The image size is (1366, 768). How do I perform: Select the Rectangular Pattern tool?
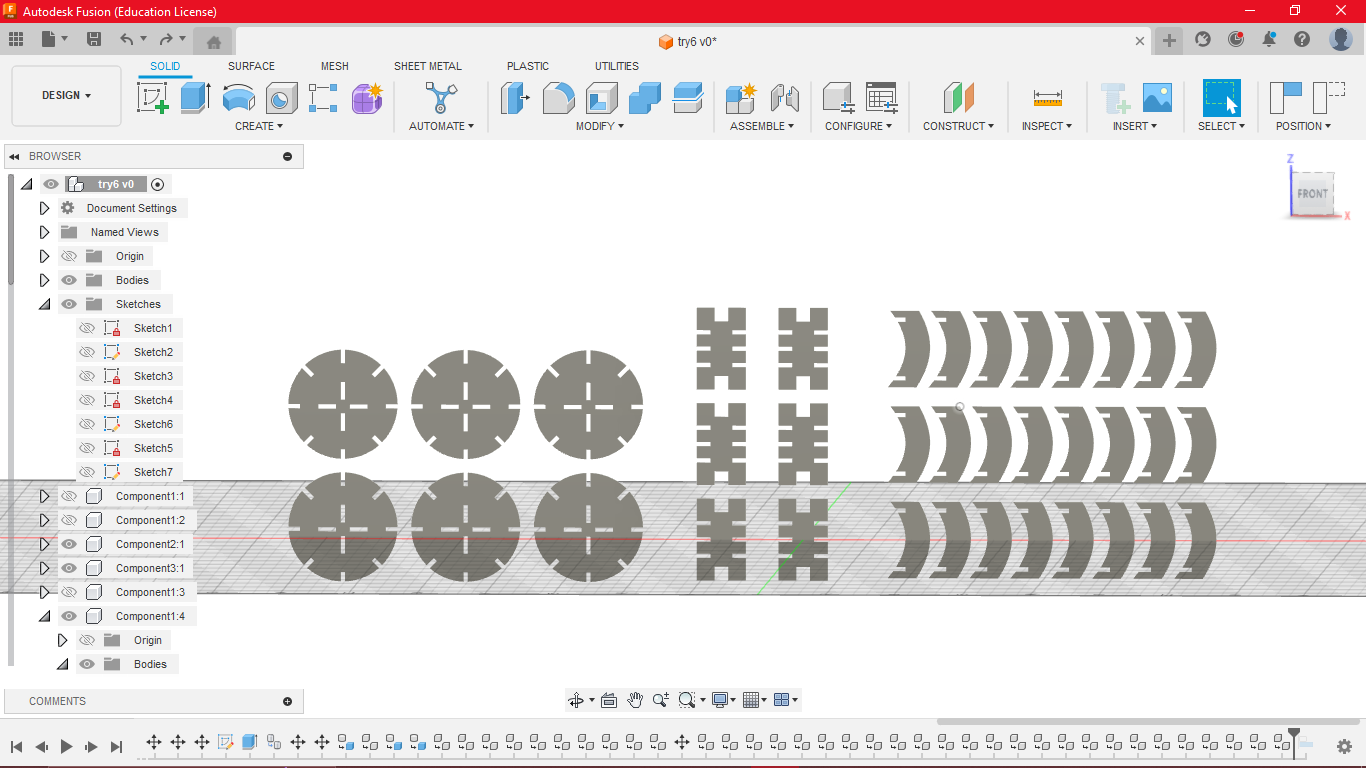tap(324, 98)
